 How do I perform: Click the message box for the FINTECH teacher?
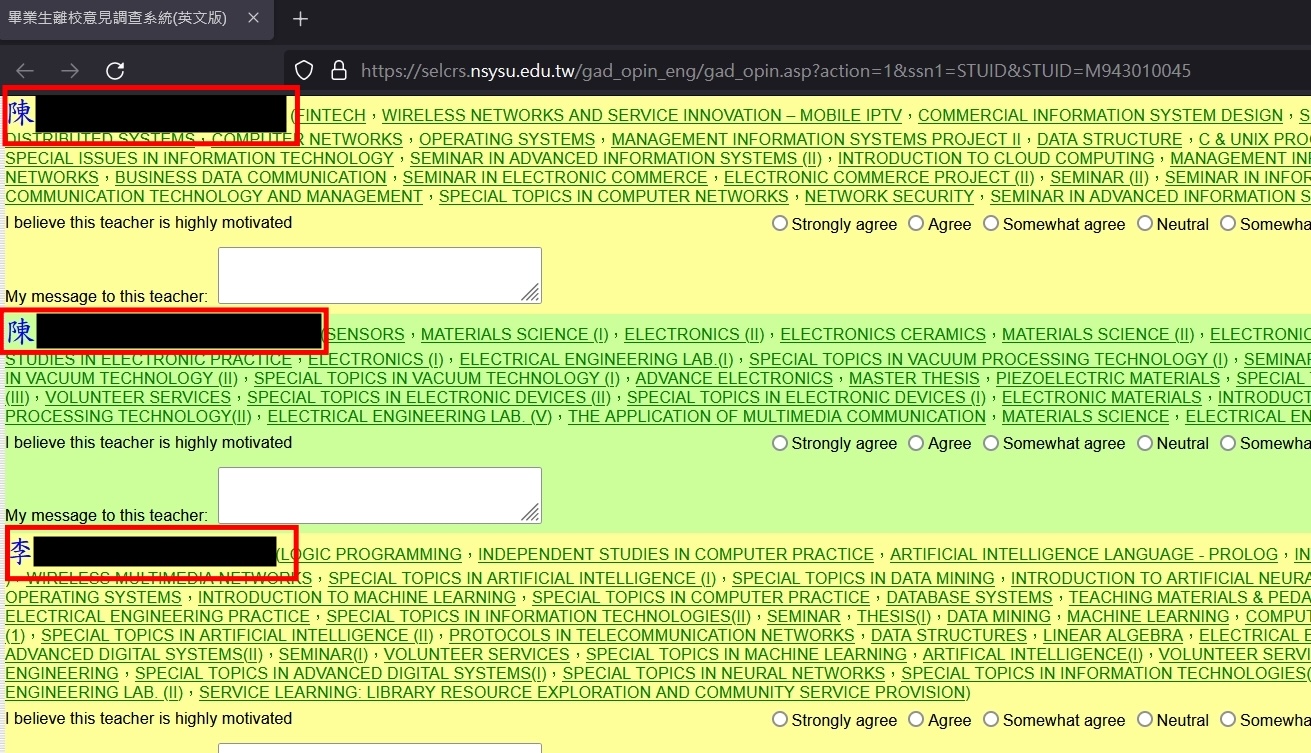[x=380, y=275]
